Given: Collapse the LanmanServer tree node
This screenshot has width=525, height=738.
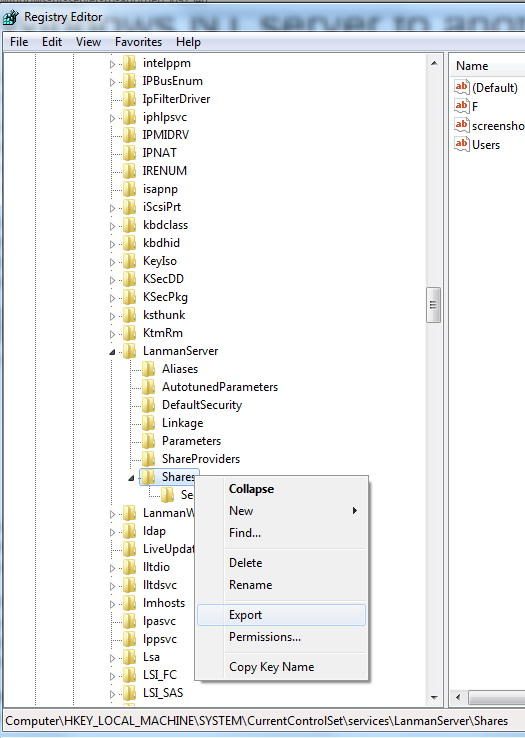Looking at the screenshot, I should 112,352.
